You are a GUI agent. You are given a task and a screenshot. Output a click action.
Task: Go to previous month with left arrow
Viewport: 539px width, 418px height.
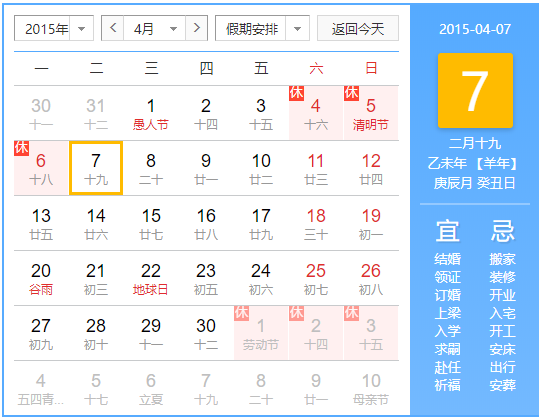pos(113,28)
